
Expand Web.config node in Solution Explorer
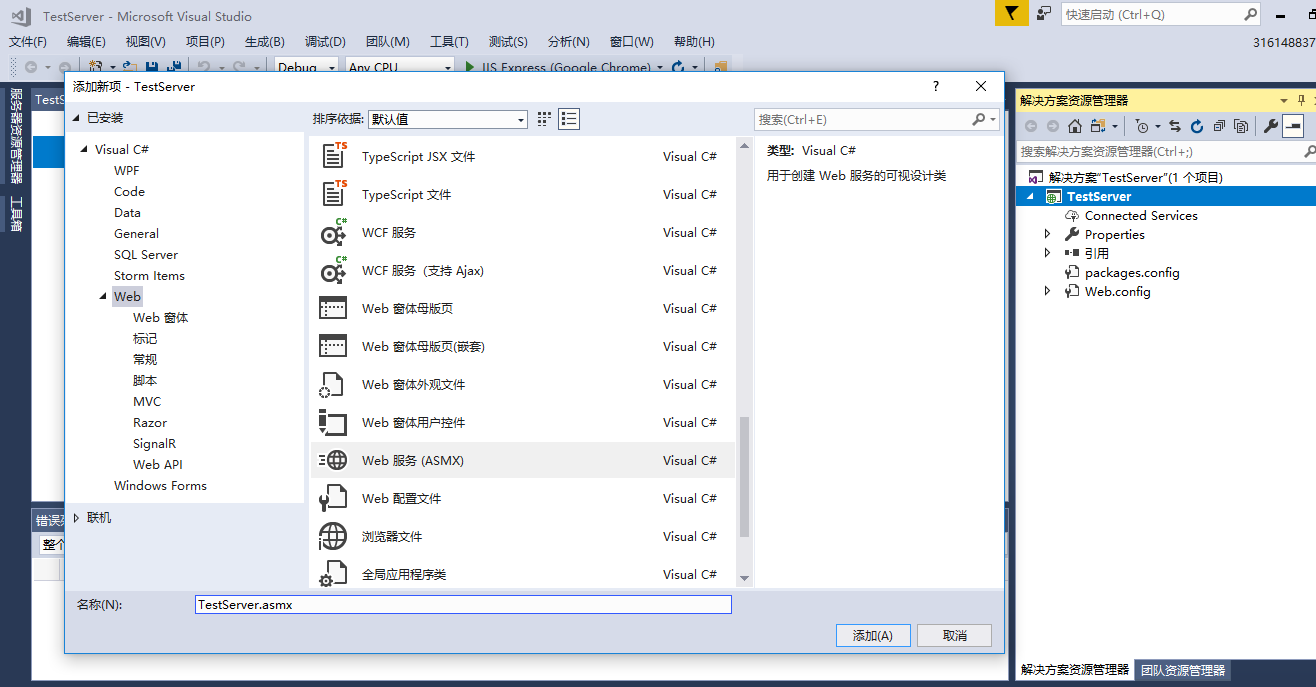1047,291
